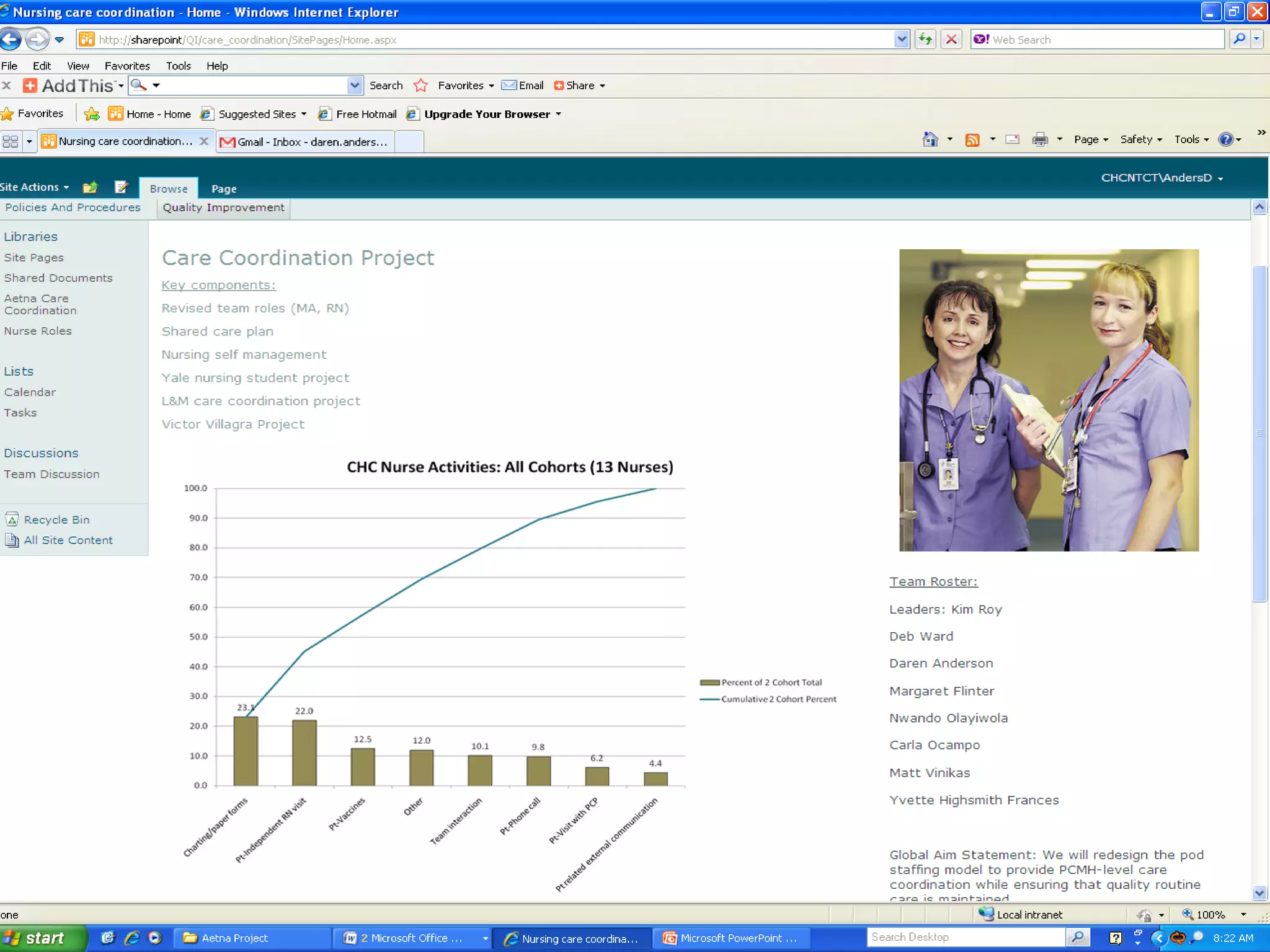Open the Tools menu in menu bar
This screenshot has width=1270, height=952.
click(x=178, y=66)
